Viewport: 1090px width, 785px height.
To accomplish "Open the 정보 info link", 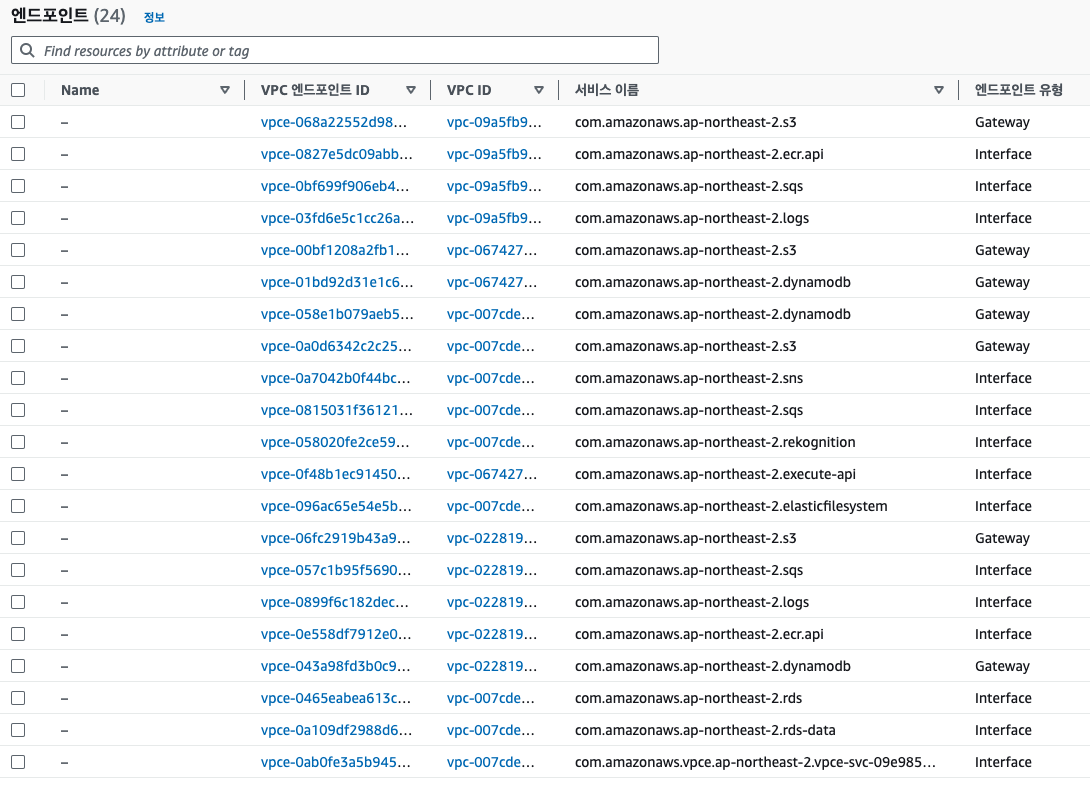I will (x=154, y=17).
